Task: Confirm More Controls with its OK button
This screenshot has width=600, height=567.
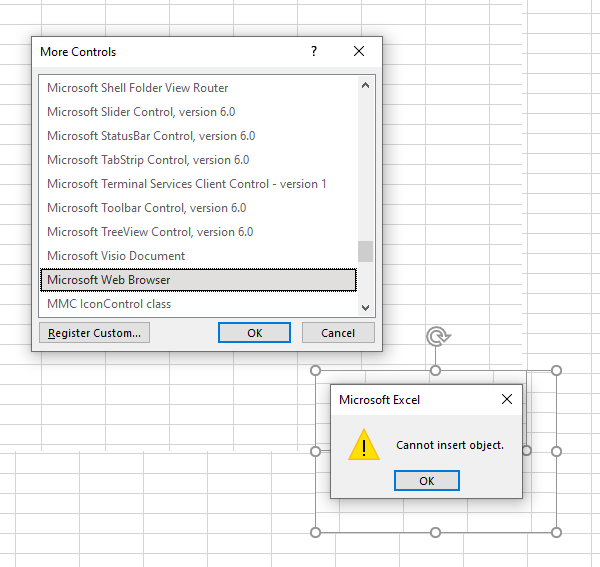Action: [x=254, y=333]
